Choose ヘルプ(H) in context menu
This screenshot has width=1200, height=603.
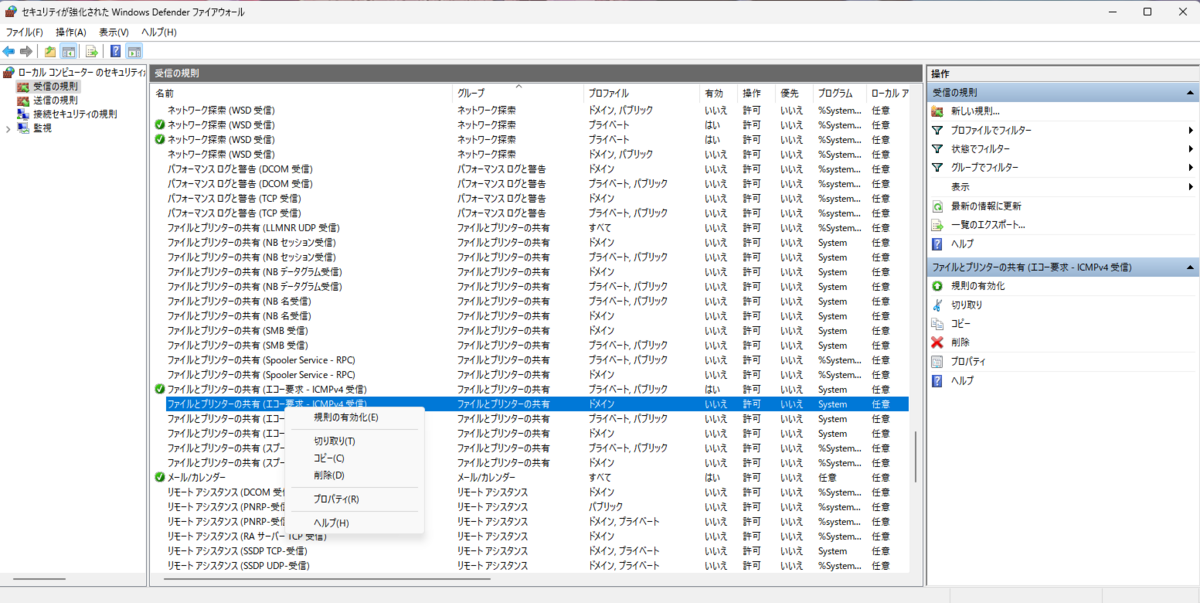click(355, 523)
